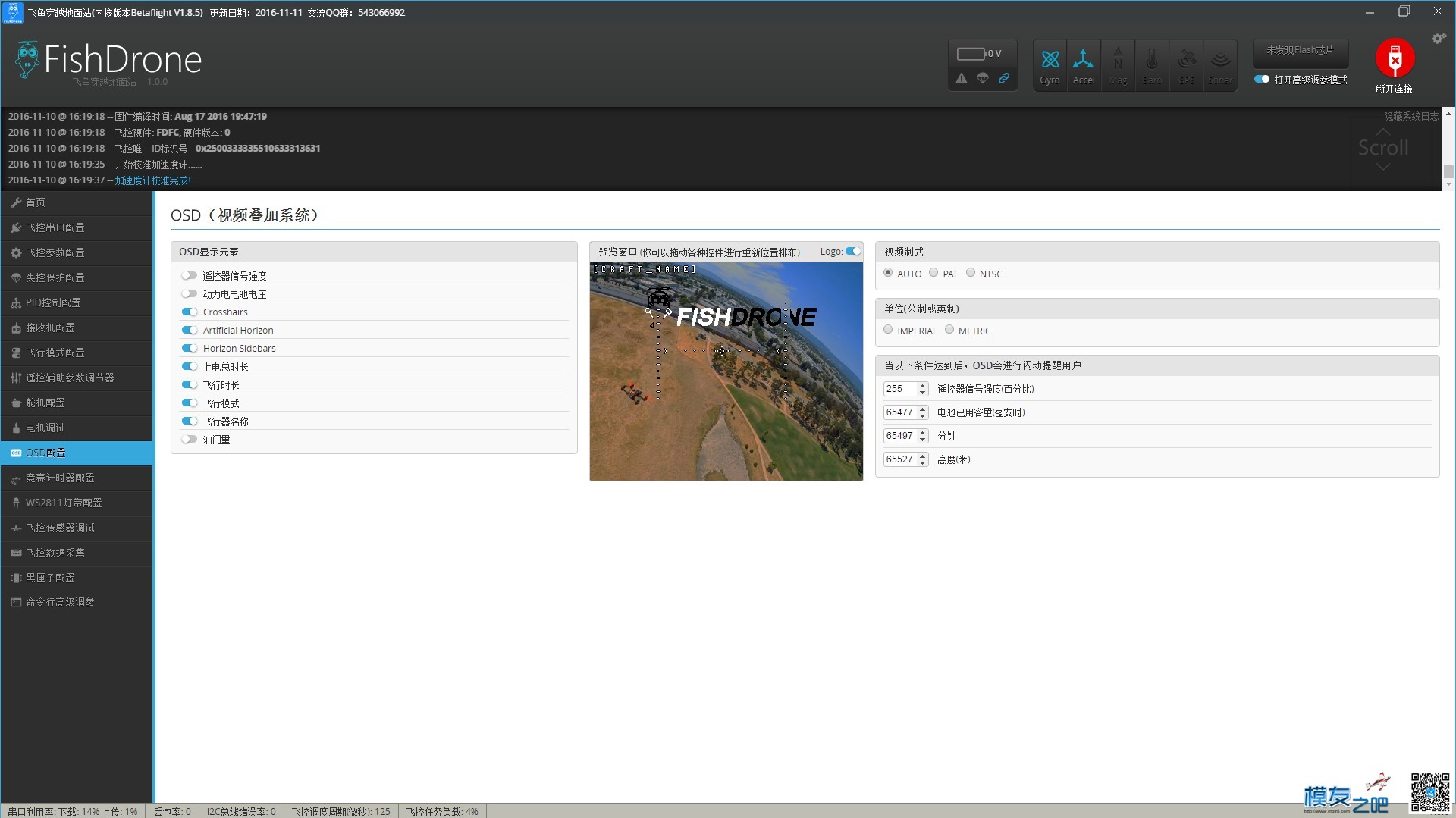Open 飞控参数配置 in sidebar

77,252
